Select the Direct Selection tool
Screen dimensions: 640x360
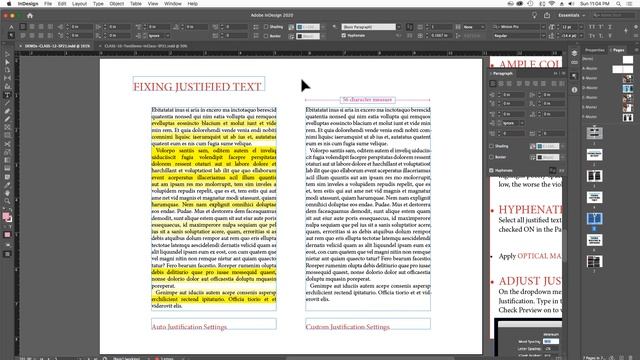click(x=7, y=62)
